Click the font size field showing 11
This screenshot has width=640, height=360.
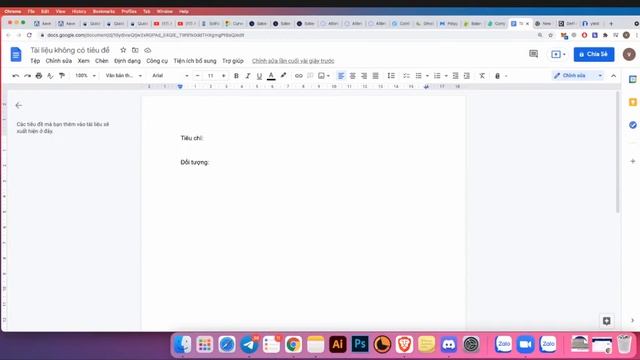pyautogui.click(x=211, y=76)
